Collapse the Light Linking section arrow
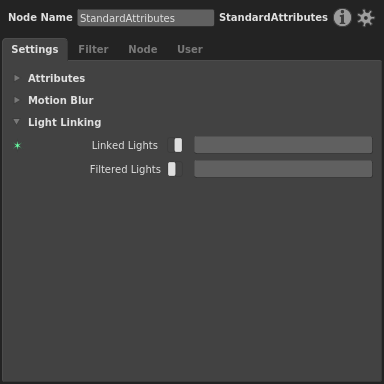This screenshot has height=384, width=384. [x=17, y=122]
